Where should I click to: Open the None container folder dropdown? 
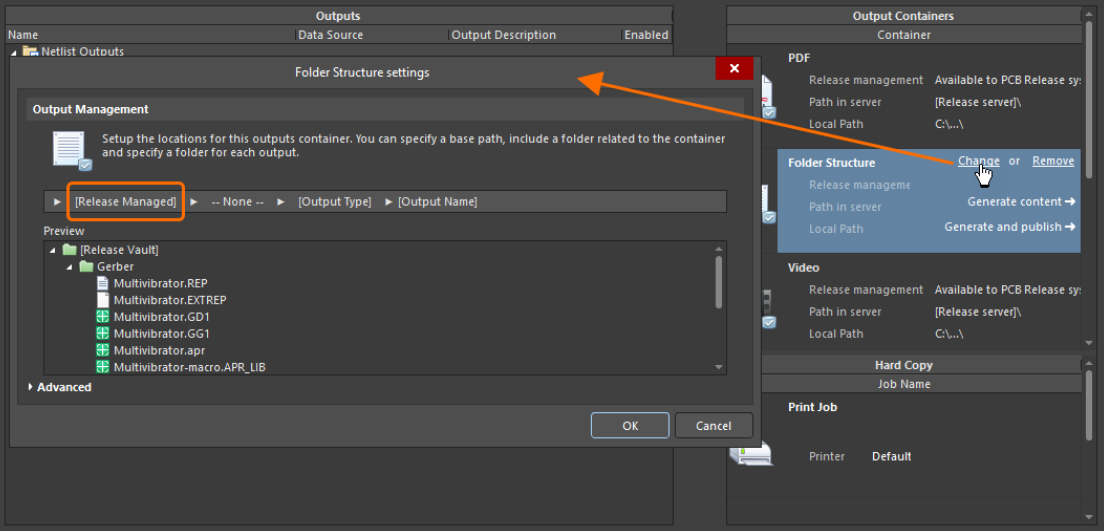coord(237,202)
